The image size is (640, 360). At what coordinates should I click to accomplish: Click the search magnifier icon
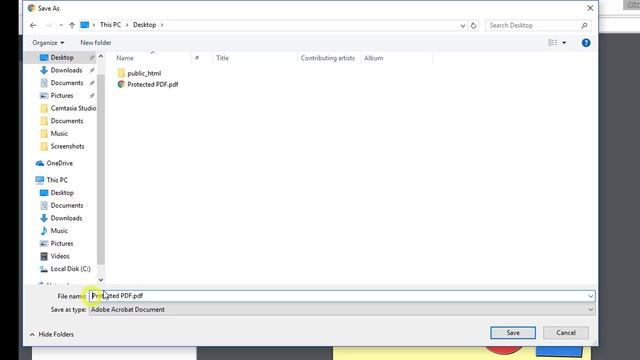584,25
